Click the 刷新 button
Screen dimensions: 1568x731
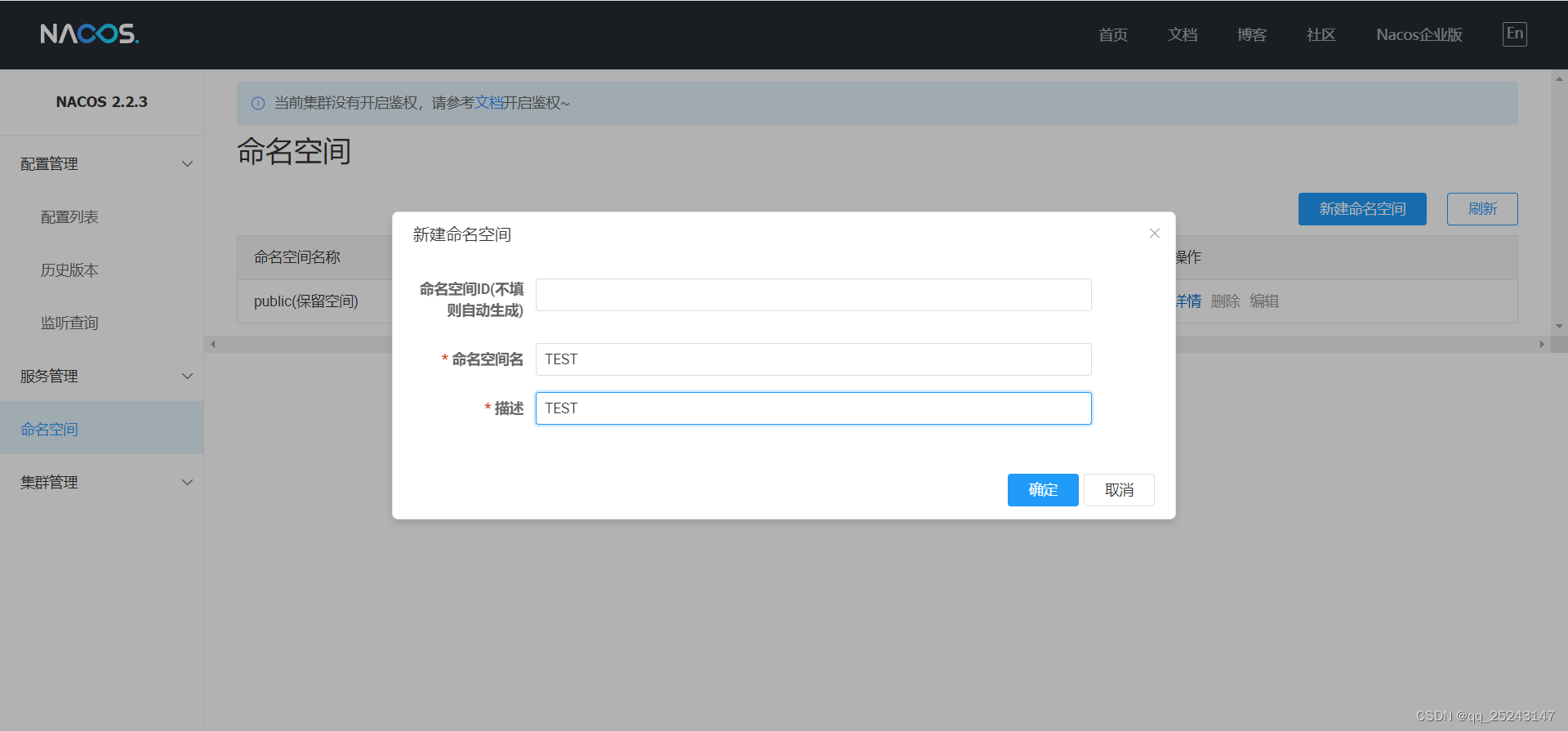(x=1482, y=209)
